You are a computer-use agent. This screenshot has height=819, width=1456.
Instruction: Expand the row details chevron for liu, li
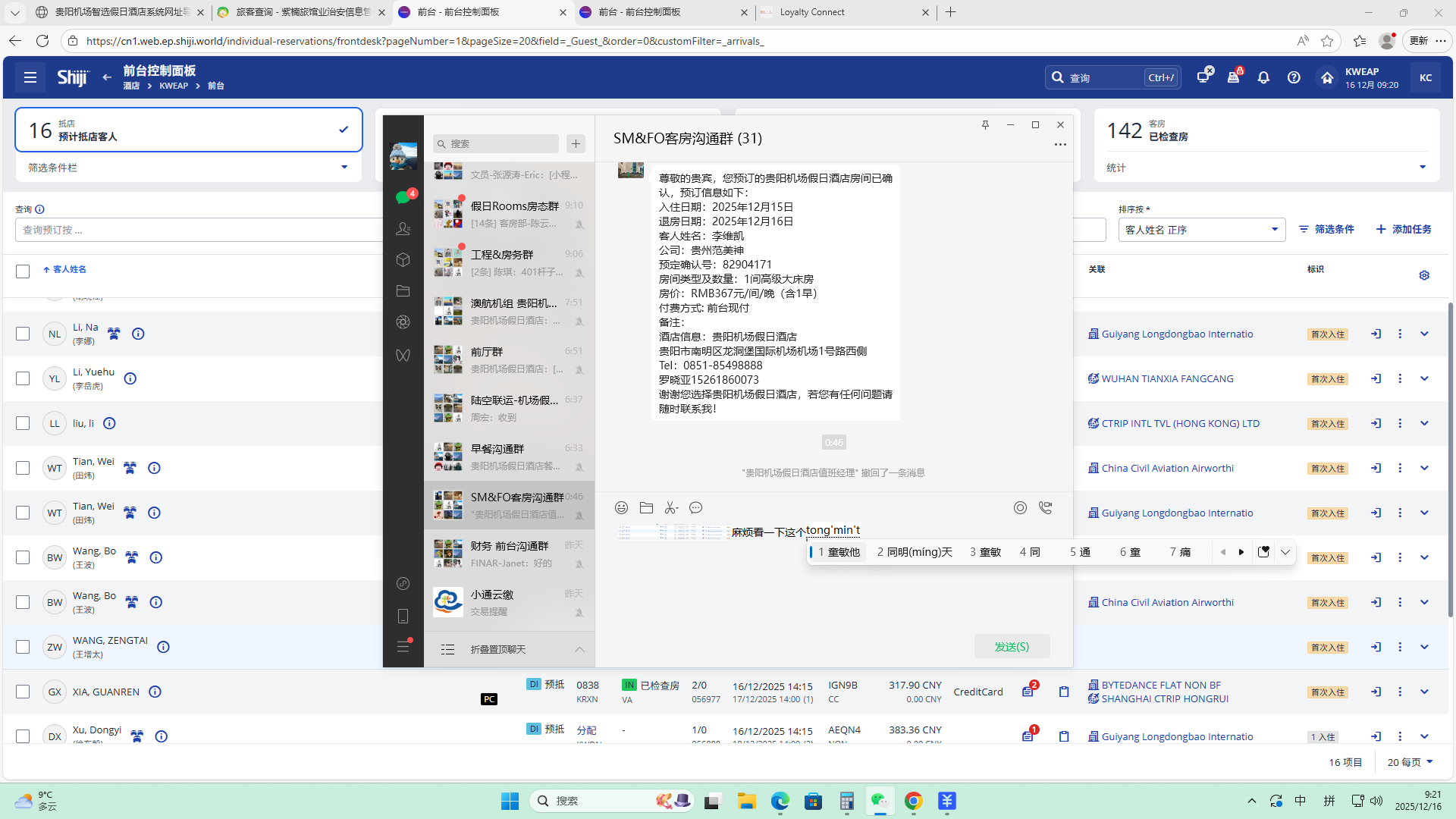(x=1424, y=423)
